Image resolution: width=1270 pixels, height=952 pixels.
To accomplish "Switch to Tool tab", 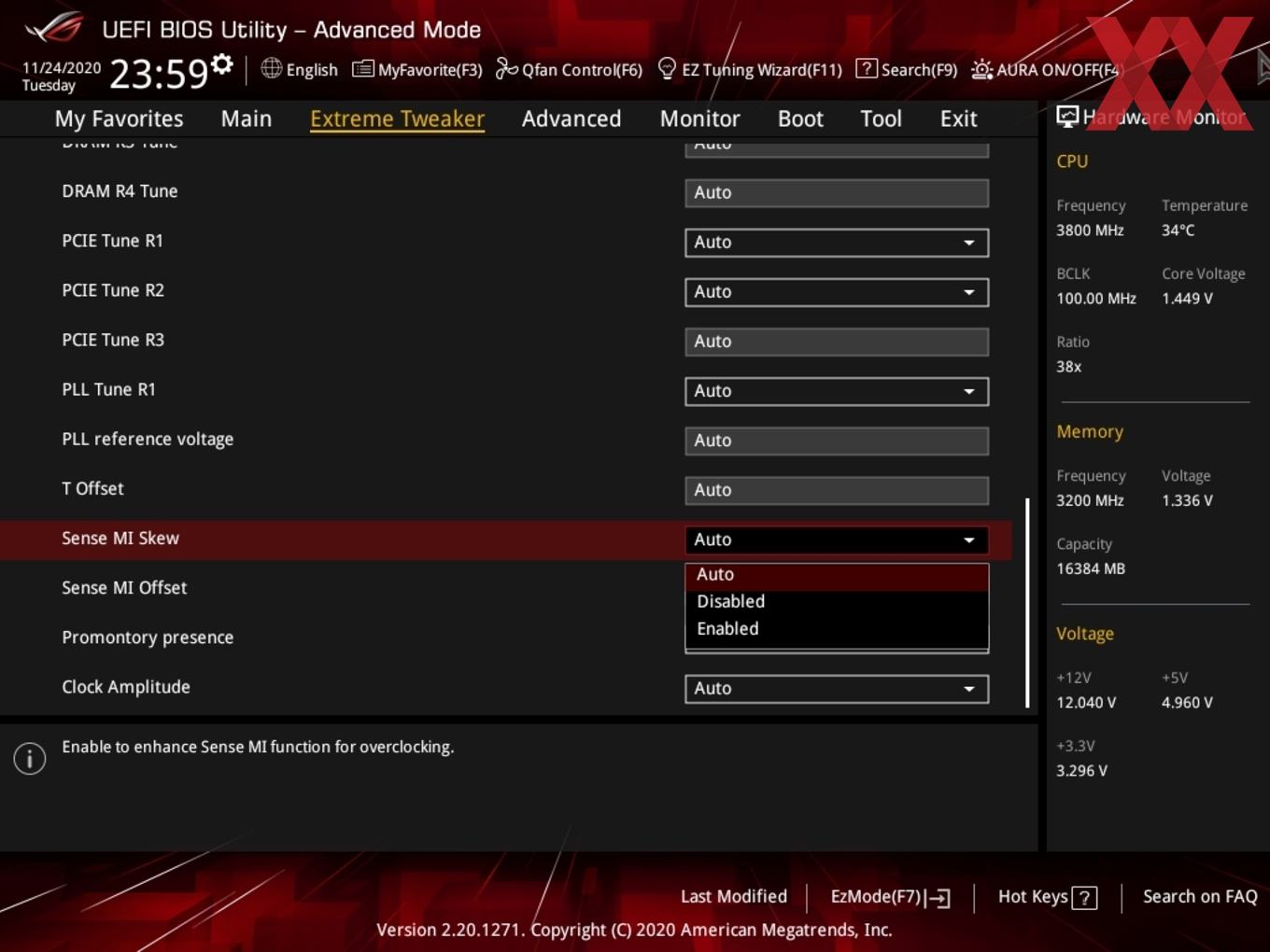I will (x=881, y=119).
